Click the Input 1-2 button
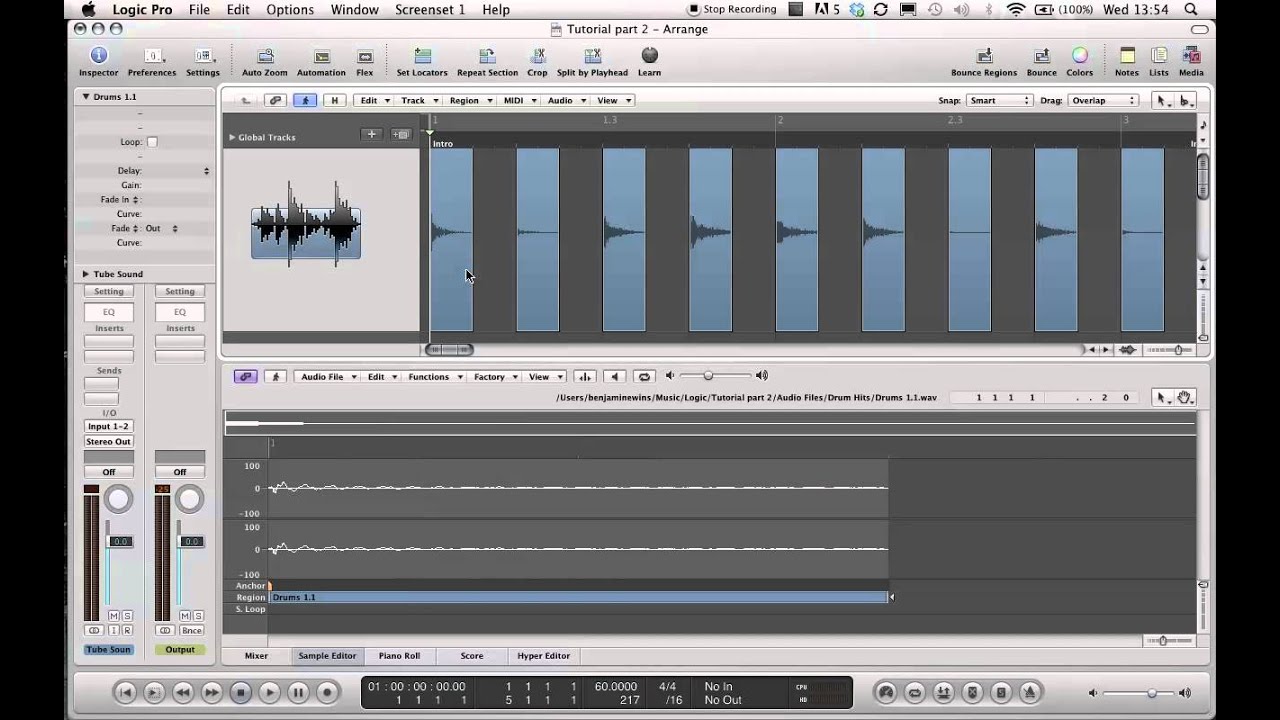The height and width of the screenshot is (720, 1280). [108, 426]
